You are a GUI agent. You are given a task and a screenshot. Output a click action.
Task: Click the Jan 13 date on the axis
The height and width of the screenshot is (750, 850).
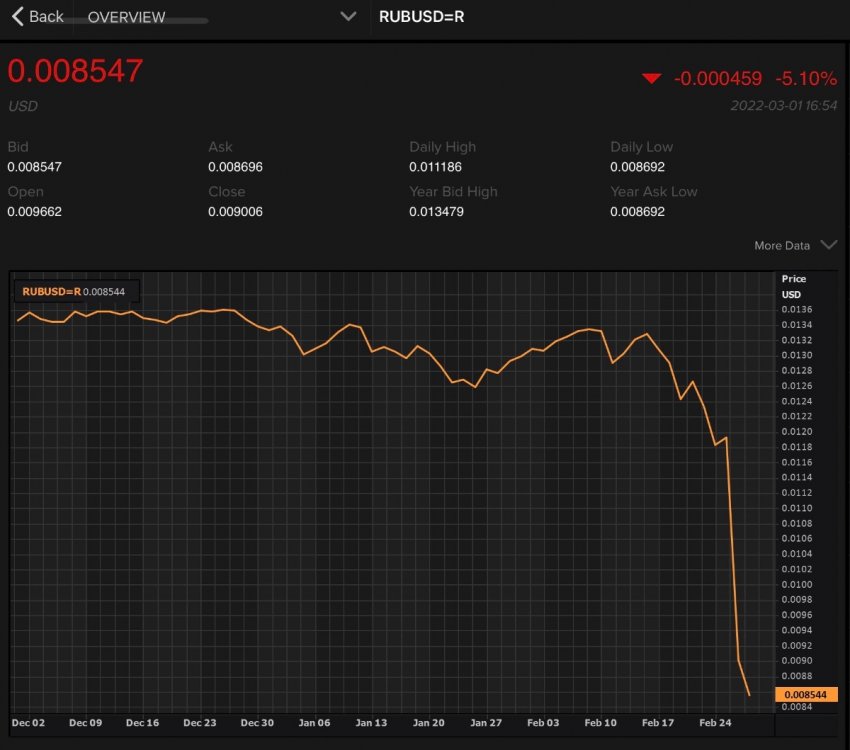click(x=371, y=722)
